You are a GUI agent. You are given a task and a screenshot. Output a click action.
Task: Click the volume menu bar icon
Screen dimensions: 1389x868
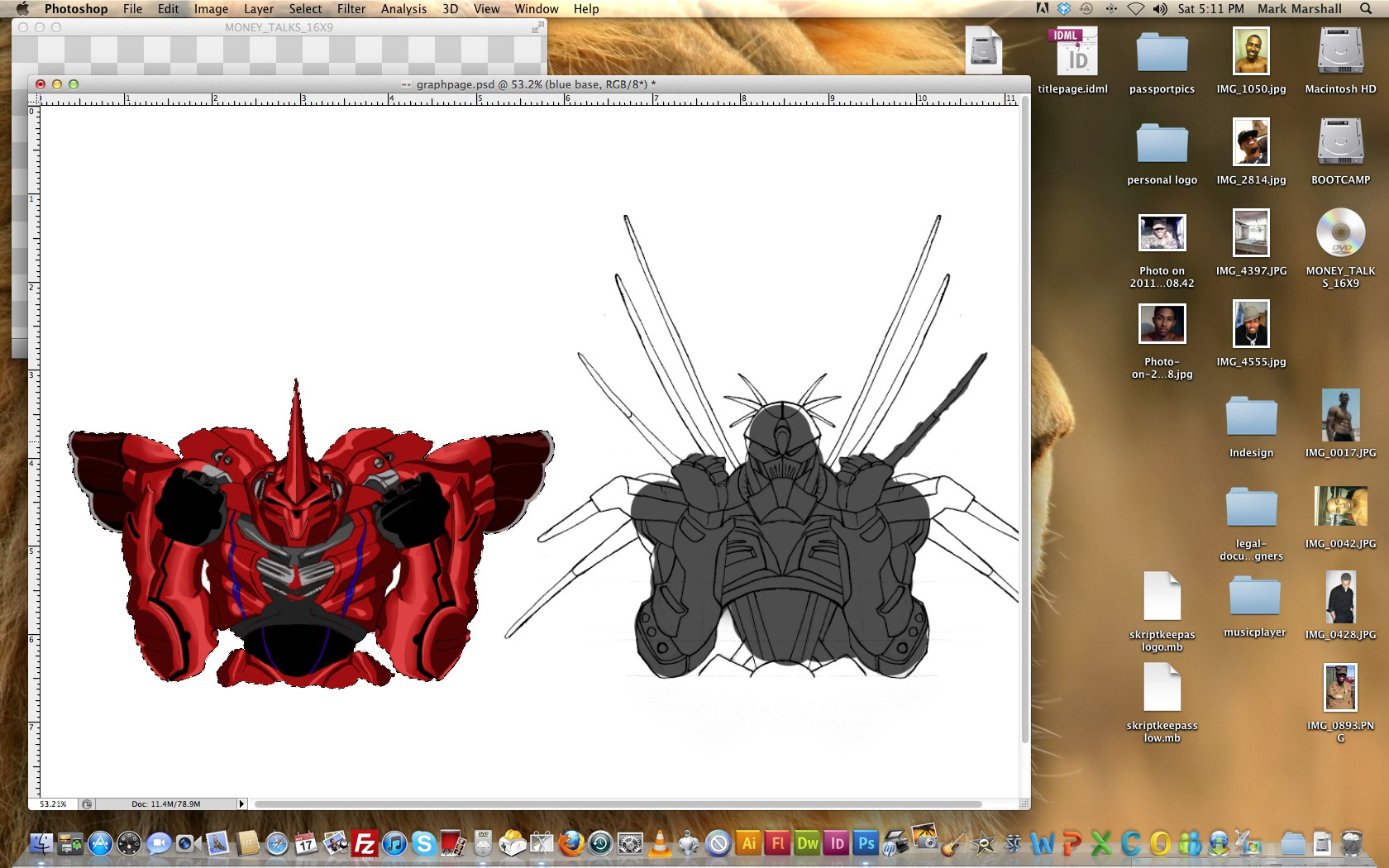pyautogui.click(x=1160, y=9)
